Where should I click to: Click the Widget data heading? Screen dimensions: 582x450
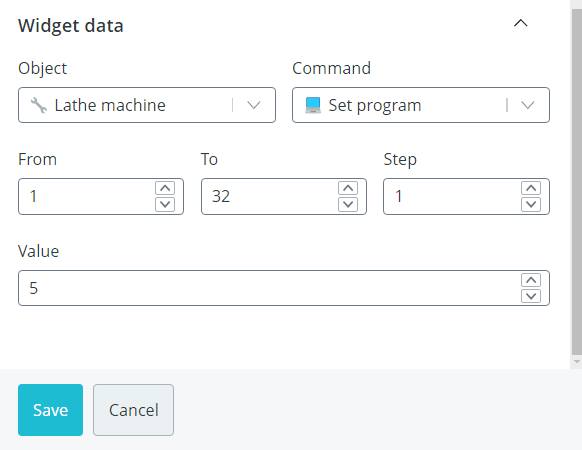click(71, 26)
